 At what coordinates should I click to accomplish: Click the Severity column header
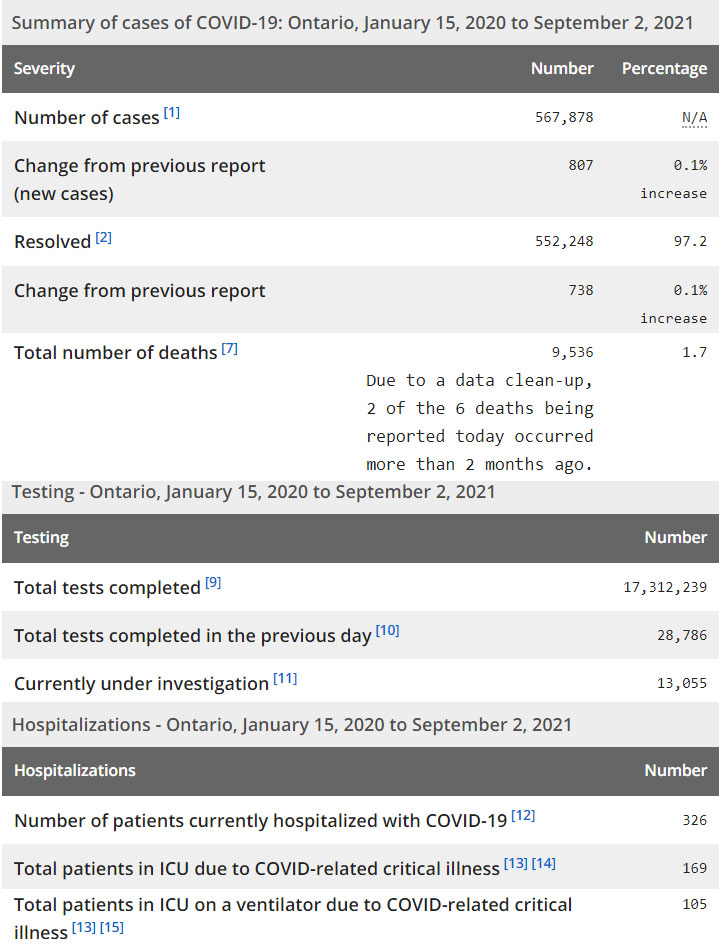click(x=45, y=69)
